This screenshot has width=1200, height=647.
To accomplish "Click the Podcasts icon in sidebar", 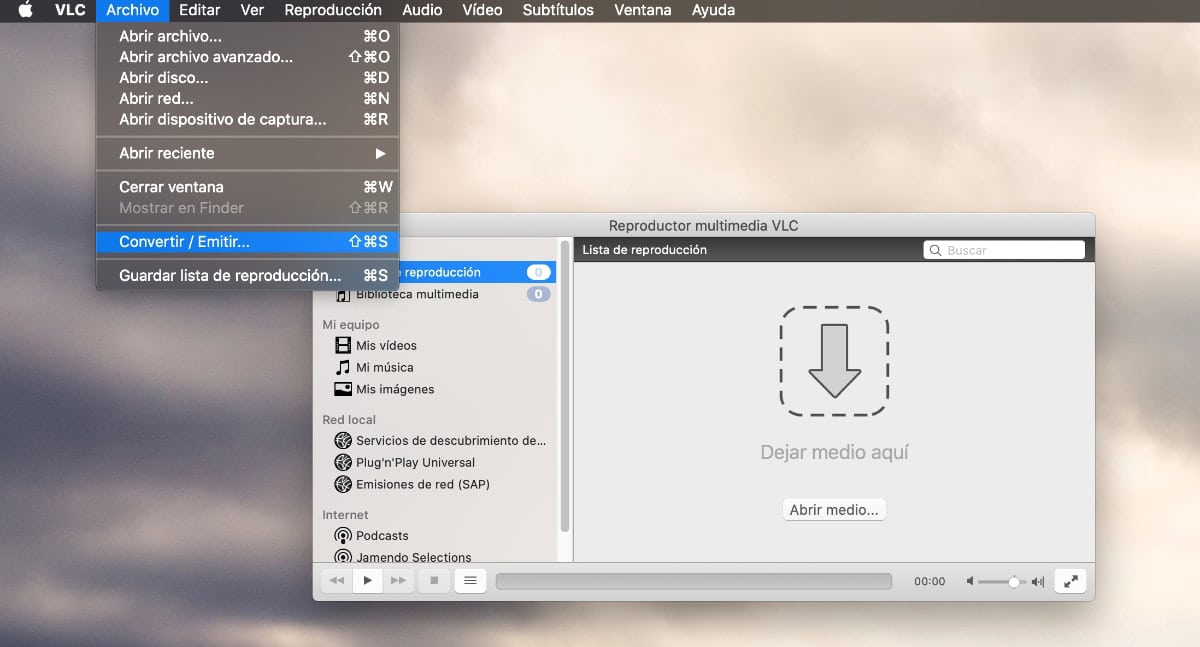I will coord(343,536).
